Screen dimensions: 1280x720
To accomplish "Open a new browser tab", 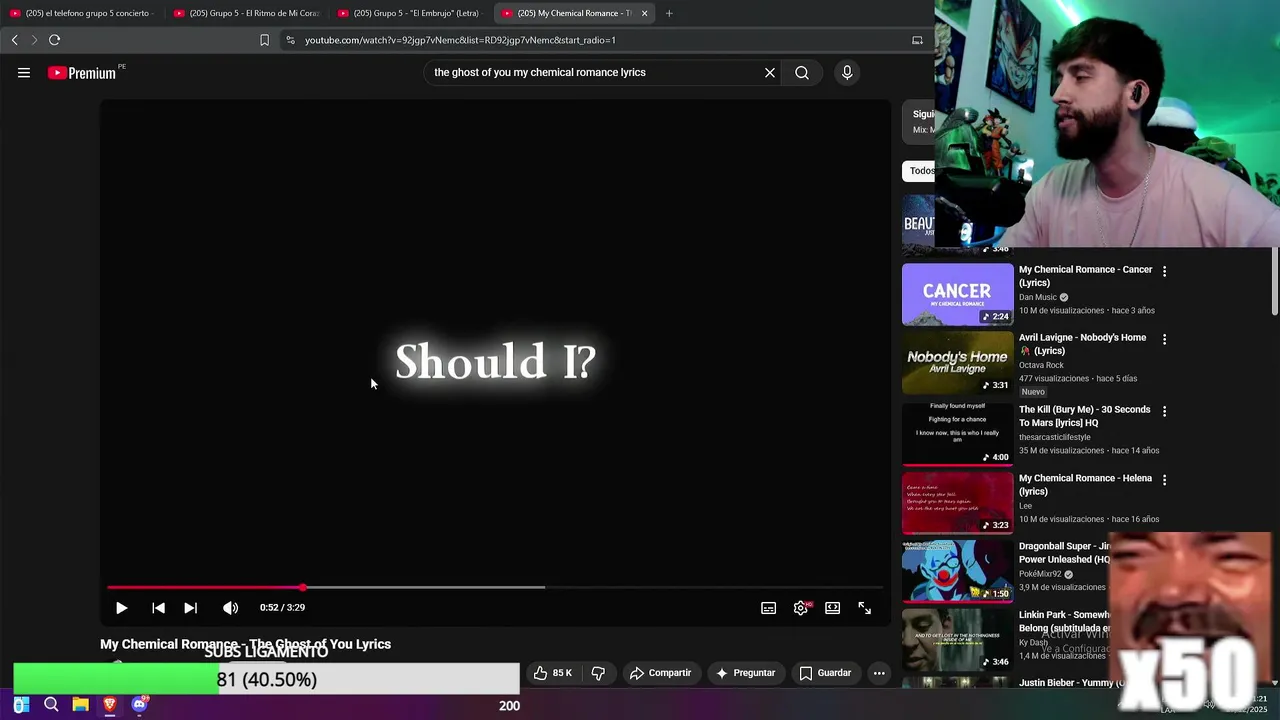I will 669,13.
